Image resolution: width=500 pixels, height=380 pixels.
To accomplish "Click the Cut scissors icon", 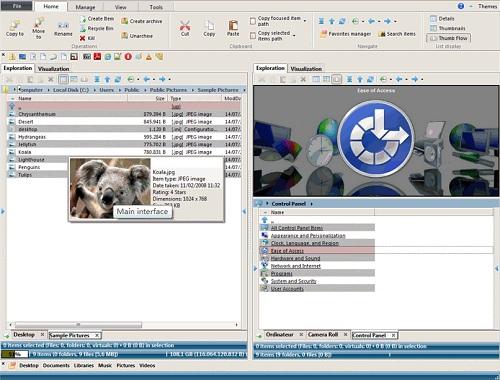I will tap(185, 25).
